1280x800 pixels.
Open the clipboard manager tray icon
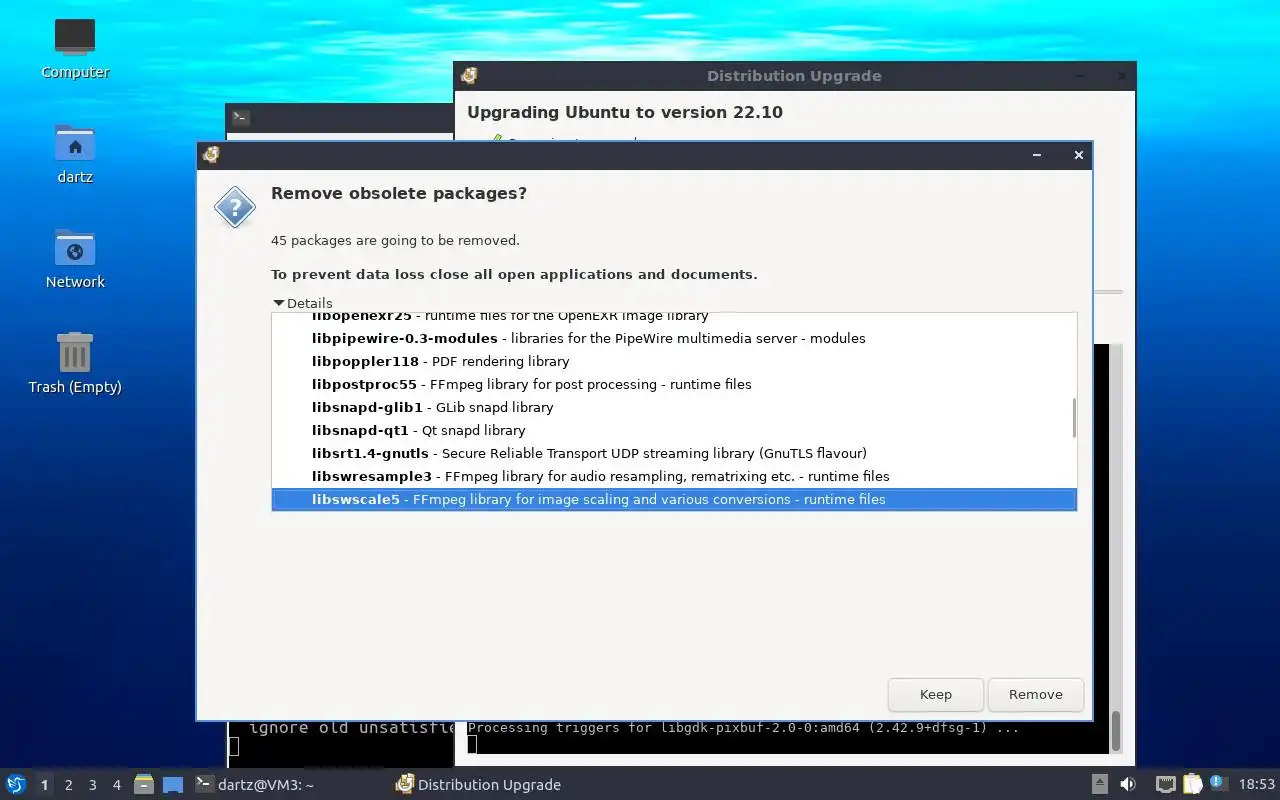click(1192, 784)
